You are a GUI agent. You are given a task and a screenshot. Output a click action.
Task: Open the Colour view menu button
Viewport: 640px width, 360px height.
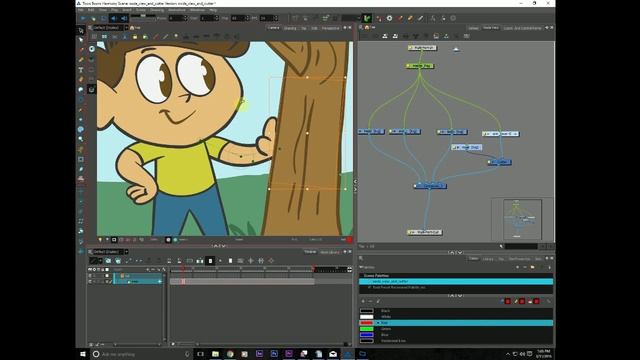(361, 259)
